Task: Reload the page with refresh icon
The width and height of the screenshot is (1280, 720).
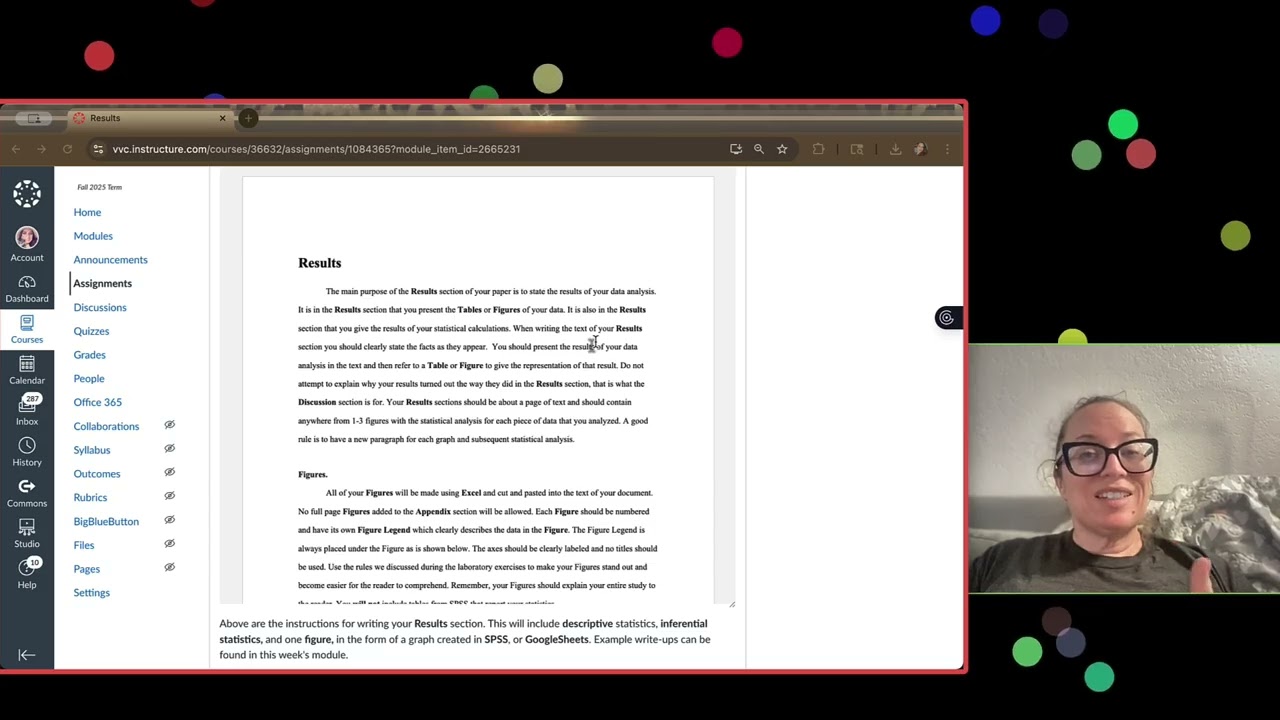Action: [x=67, y=149]
